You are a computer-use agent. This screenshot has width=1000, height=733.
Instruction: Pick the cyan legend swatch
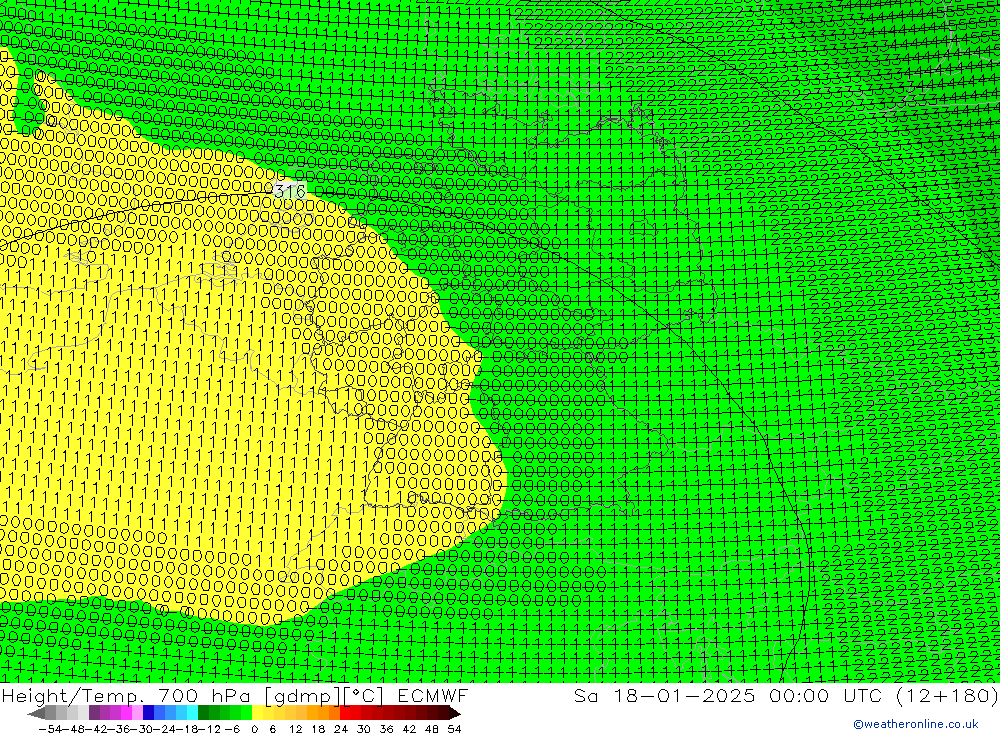coord(192,713)
